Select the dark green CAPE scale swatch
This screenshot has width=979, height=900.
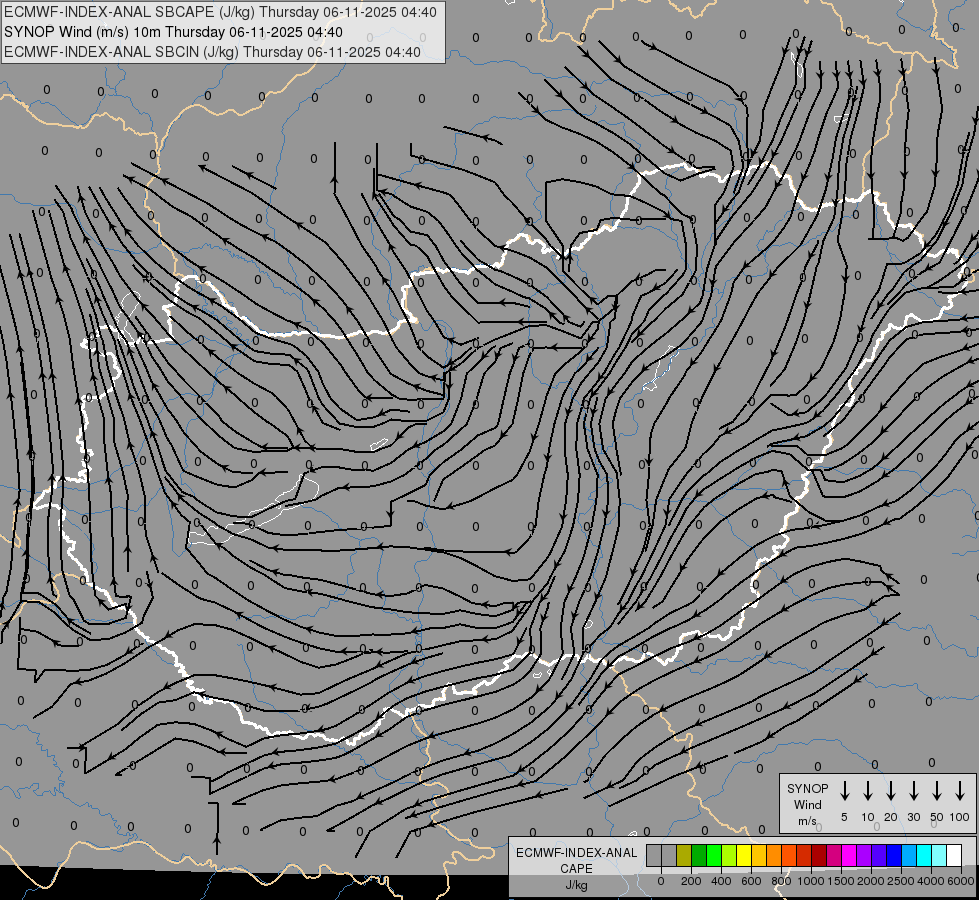coord(699,855)
